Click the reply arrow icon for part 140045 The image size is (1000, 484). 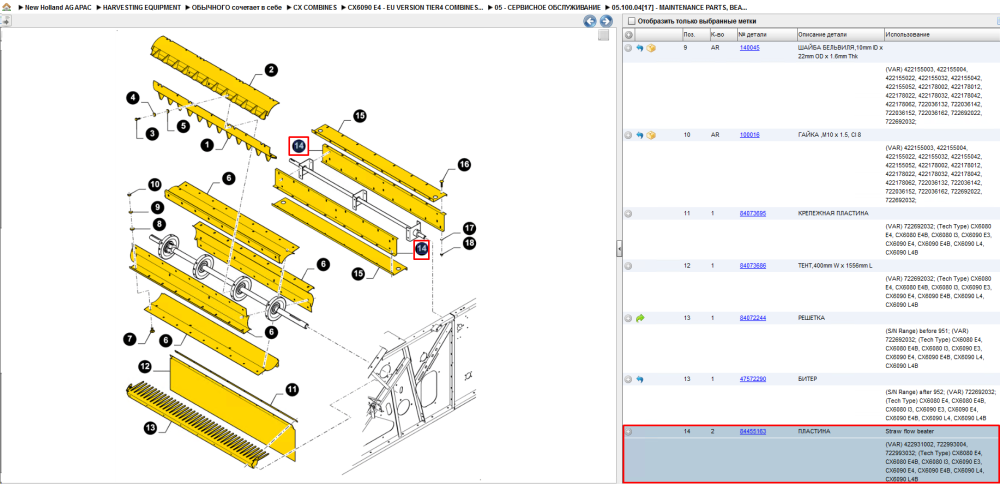[x=640, y=48]
